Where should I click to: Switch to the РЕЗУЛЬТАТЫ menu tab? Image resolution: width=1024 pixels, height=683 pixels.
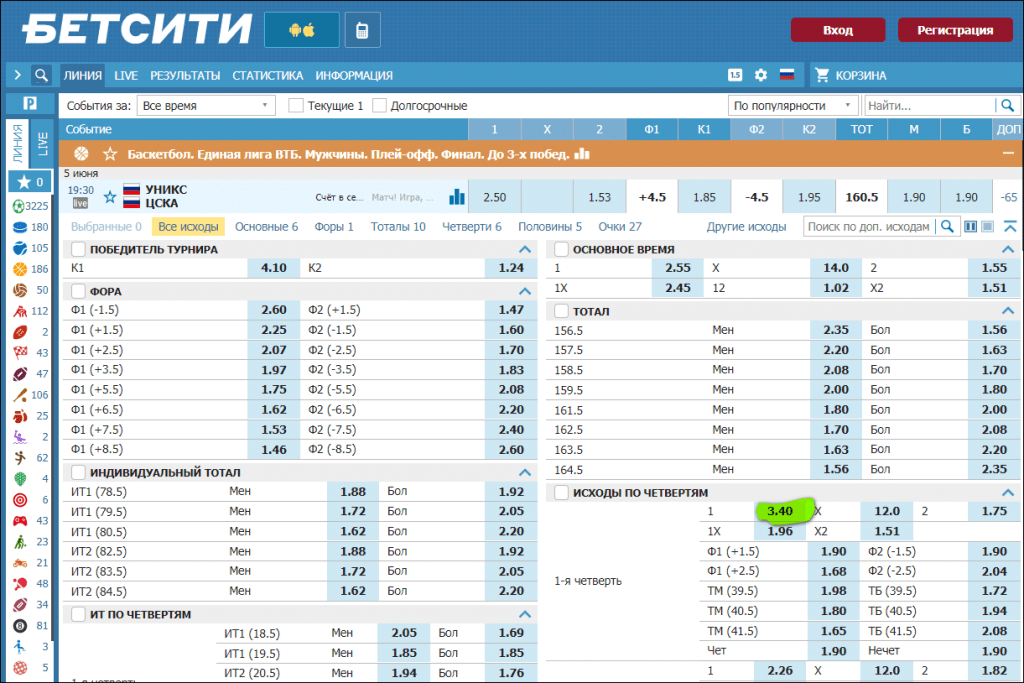pyautogui.click(x=185, y=75)
